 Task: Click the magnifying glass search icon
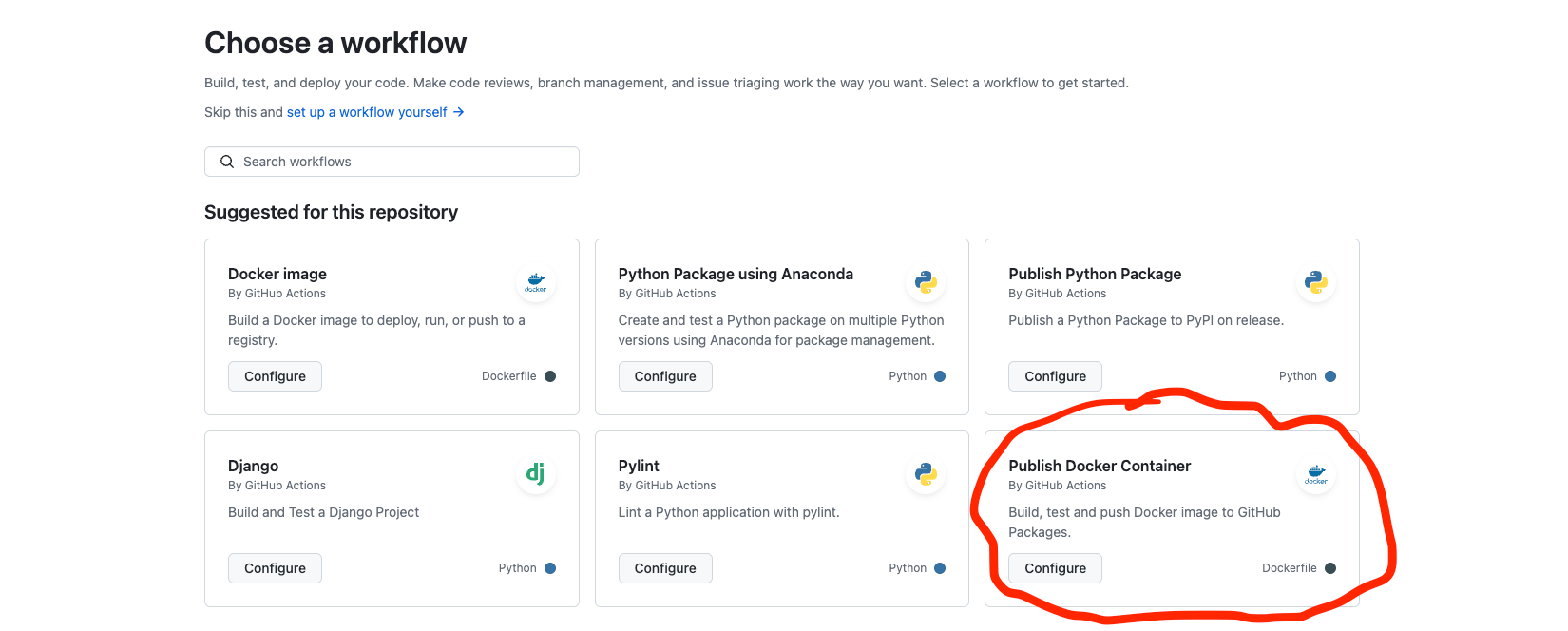click(x=227, y=162)
